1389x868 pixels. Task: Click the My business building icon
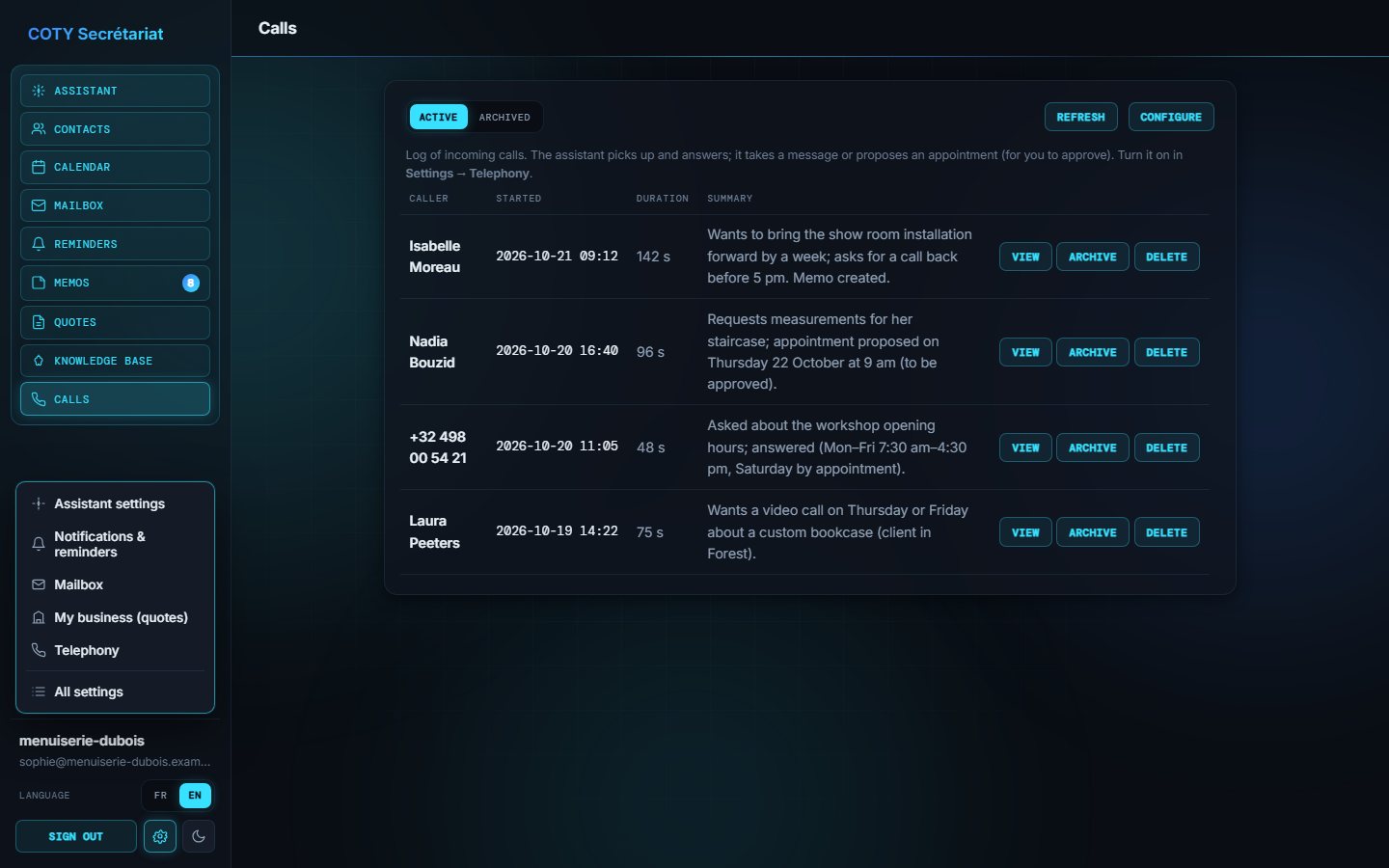tap(39, 617)
